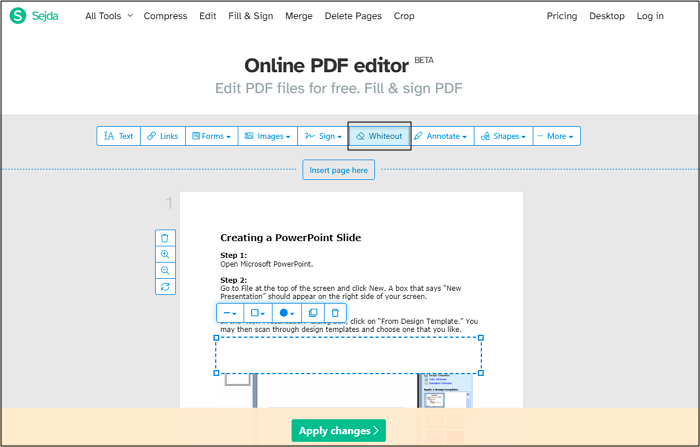Viewport: 700px width, 447px height.
Task: Click inside the selected whiteout rectangle
Action: point(349,355)
